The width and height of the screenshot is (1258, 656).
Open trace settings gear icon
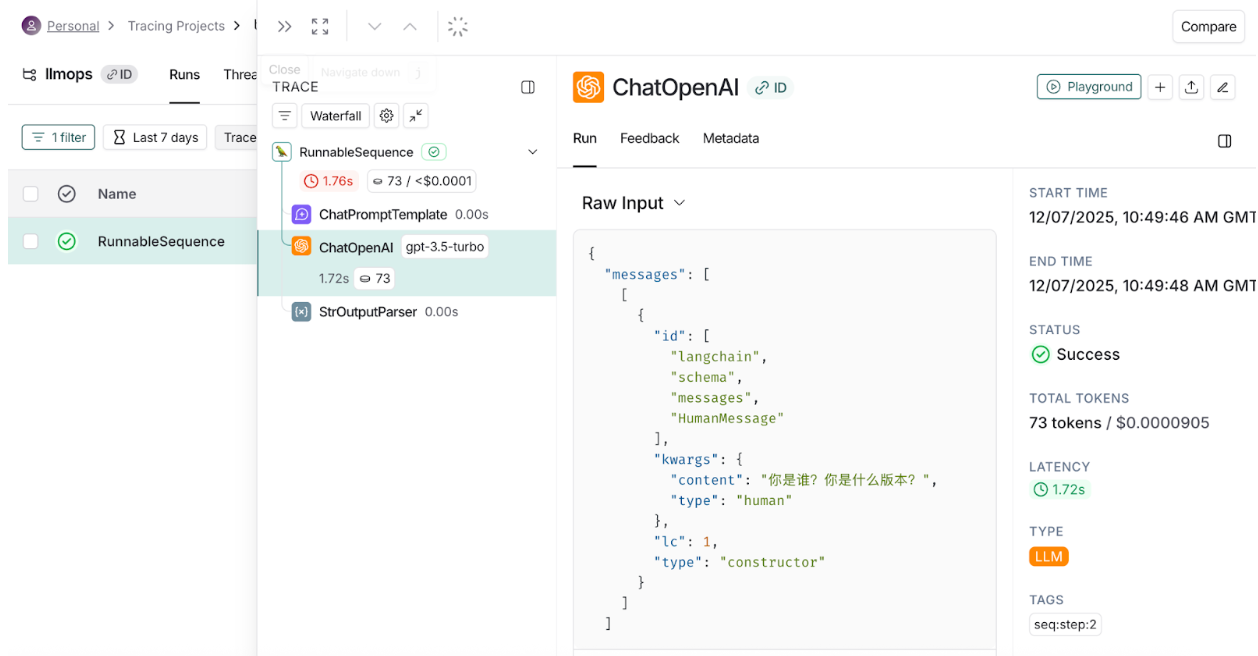(x=386, y=116)
